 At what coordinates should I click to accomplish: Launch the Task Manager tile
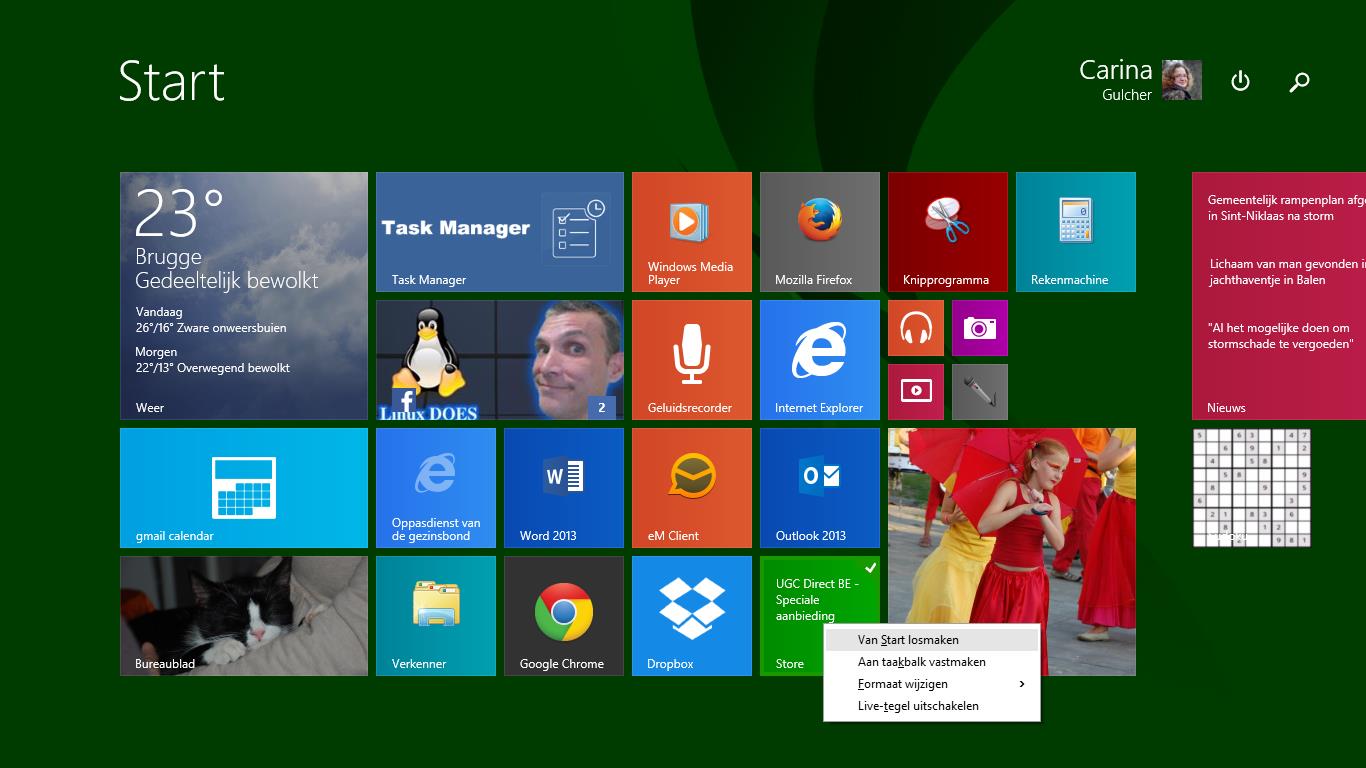(x=500, y=232)
